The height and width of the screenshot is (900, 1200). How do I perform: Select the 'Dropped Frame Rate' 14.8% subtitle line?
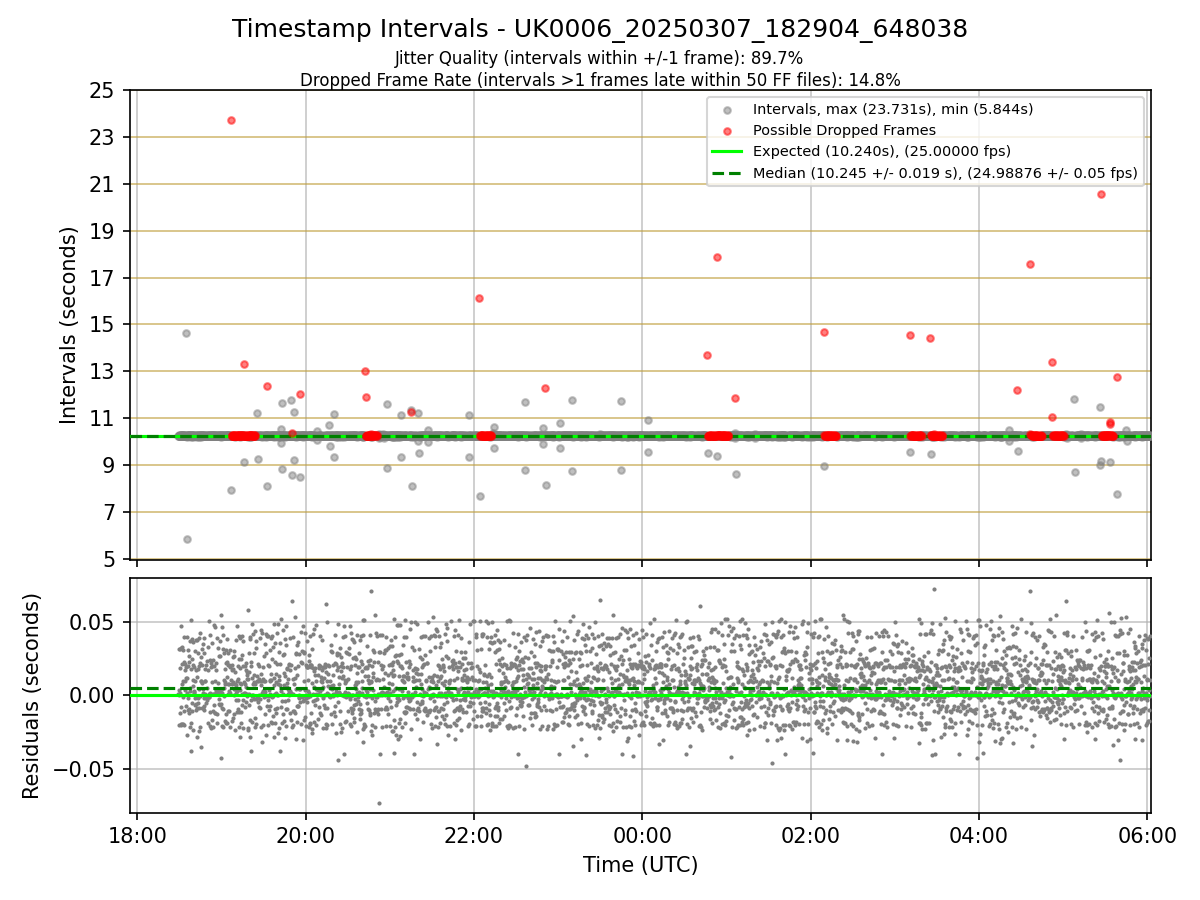click(x=600, y=80)
